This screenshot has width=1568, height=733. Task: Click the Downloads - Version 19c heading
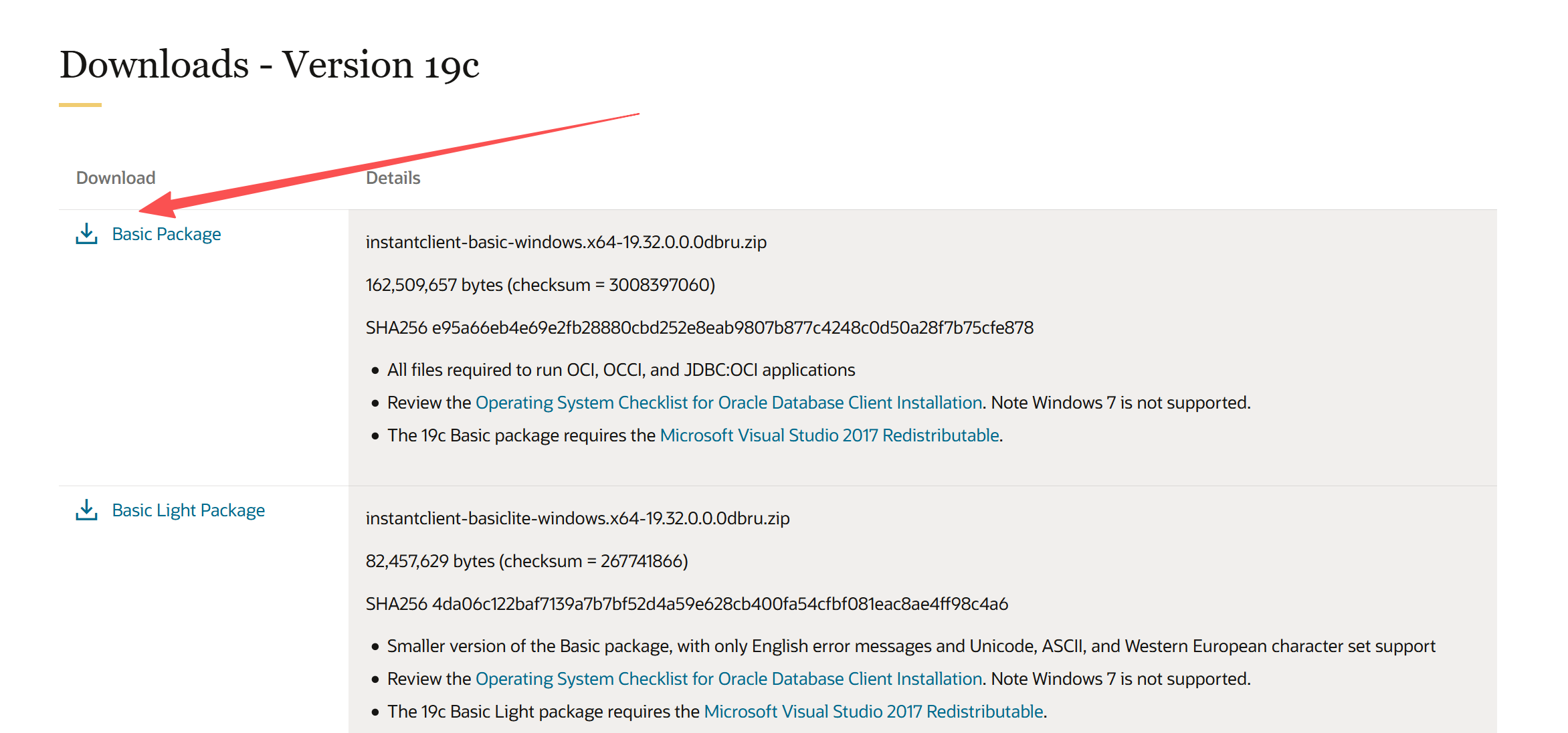point(270,65)
